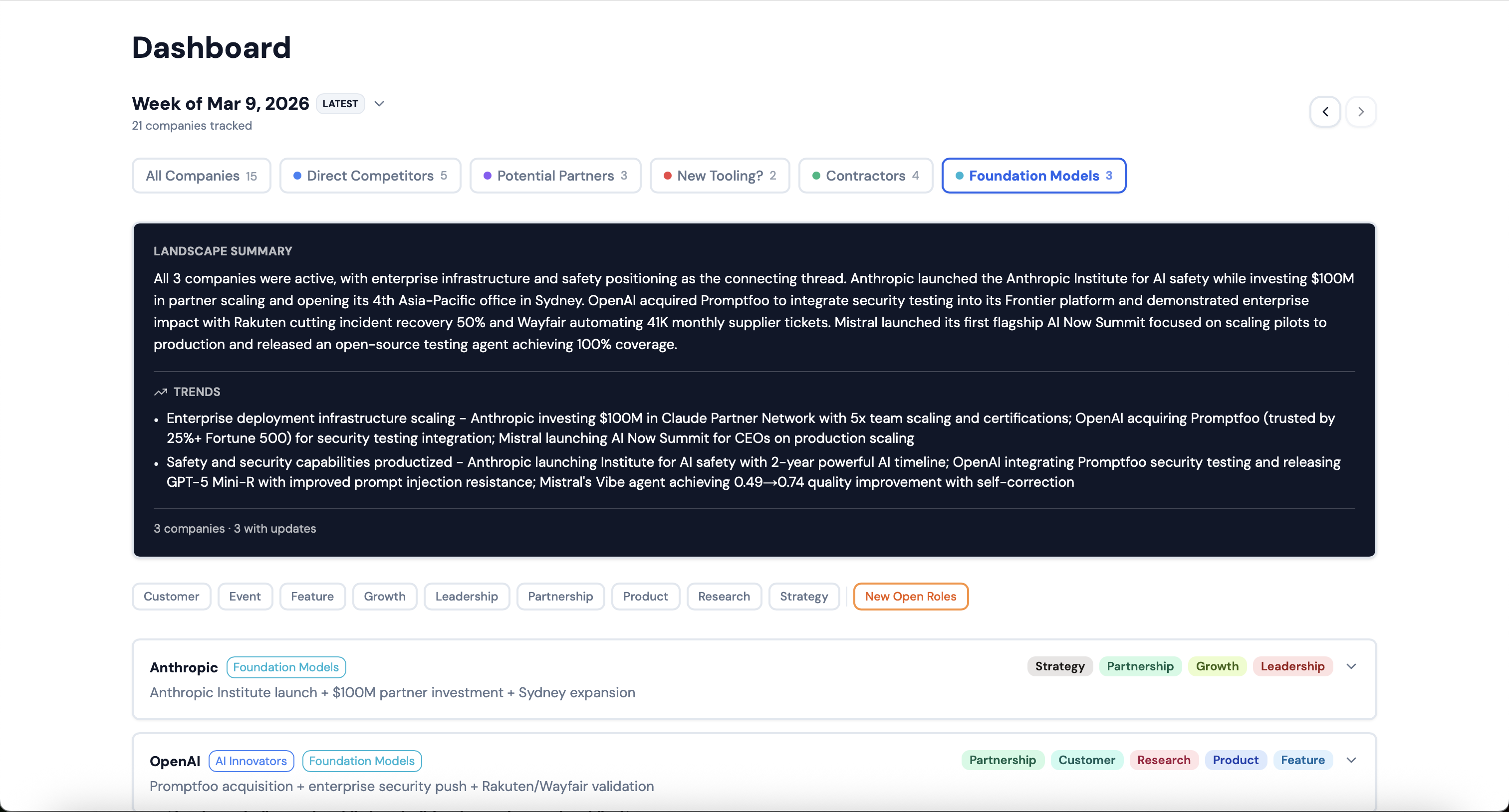Click the LATEST badge beside week title
This screenshot has width=1509, height=812.
[x=340, y=104]
